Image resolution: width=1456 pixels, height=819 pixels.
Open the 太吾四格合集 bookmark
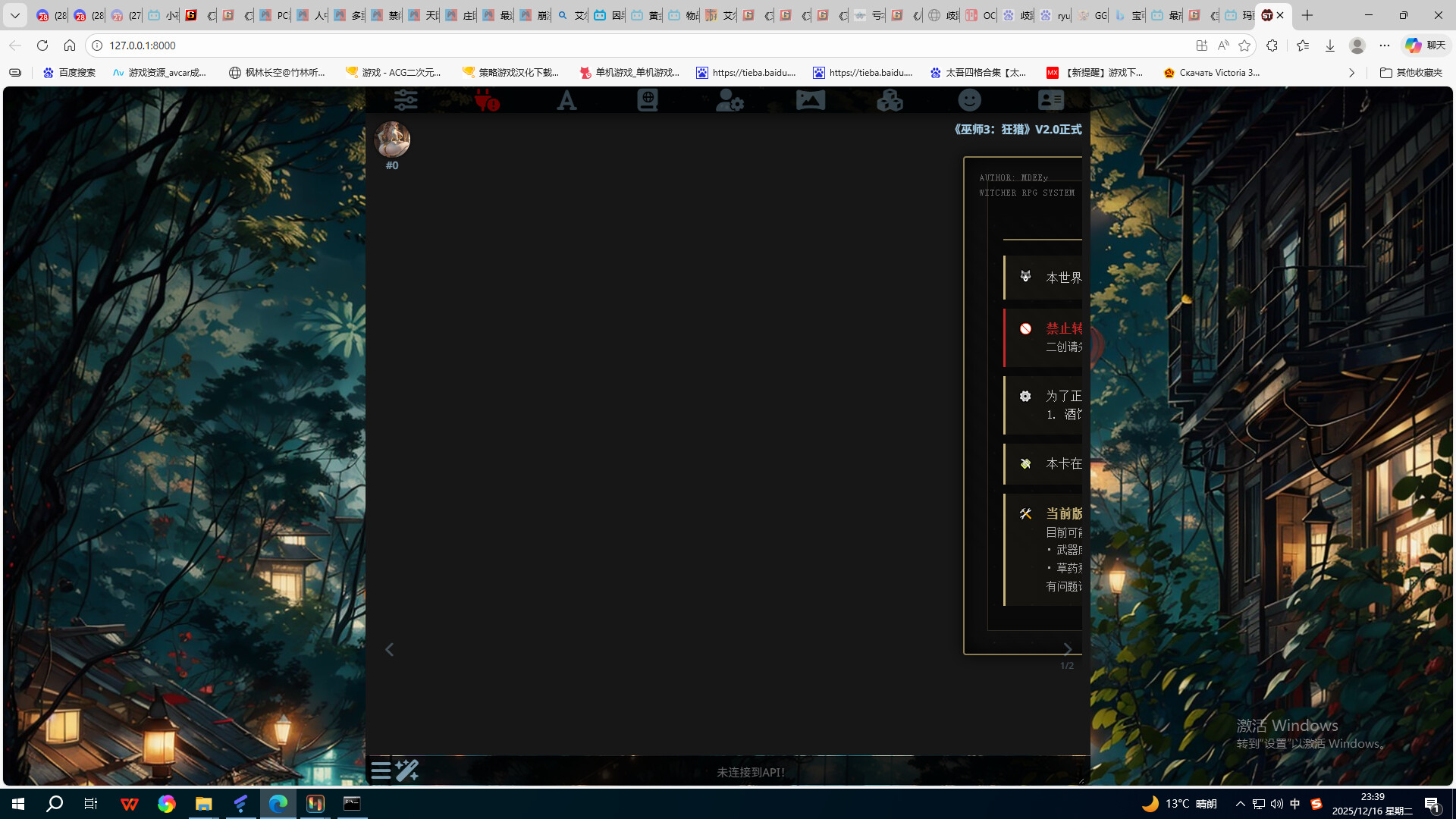tap(978, 73)
